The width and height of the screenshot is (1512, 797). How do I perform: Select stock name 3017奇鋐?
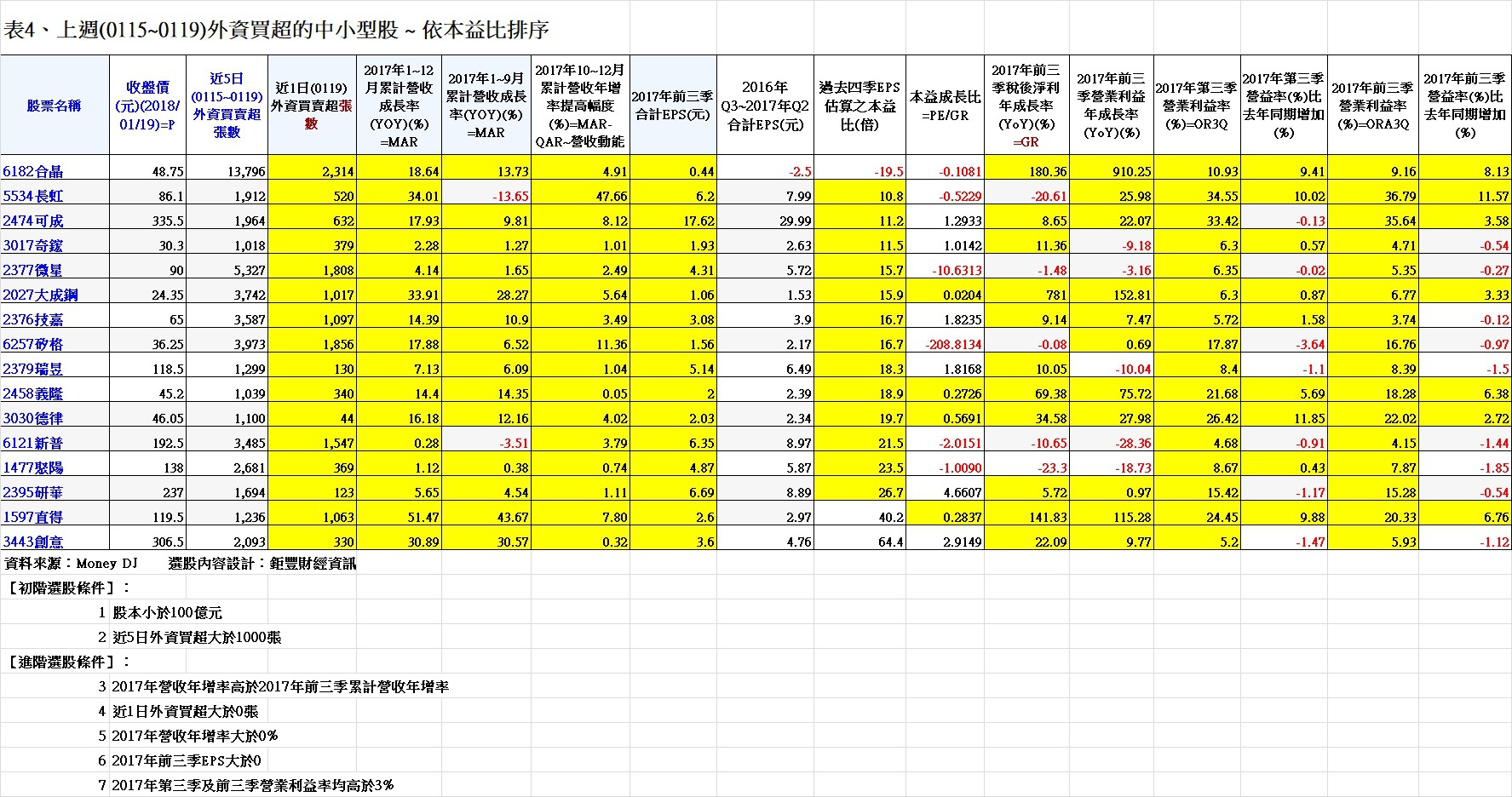[x=32, y=245]
